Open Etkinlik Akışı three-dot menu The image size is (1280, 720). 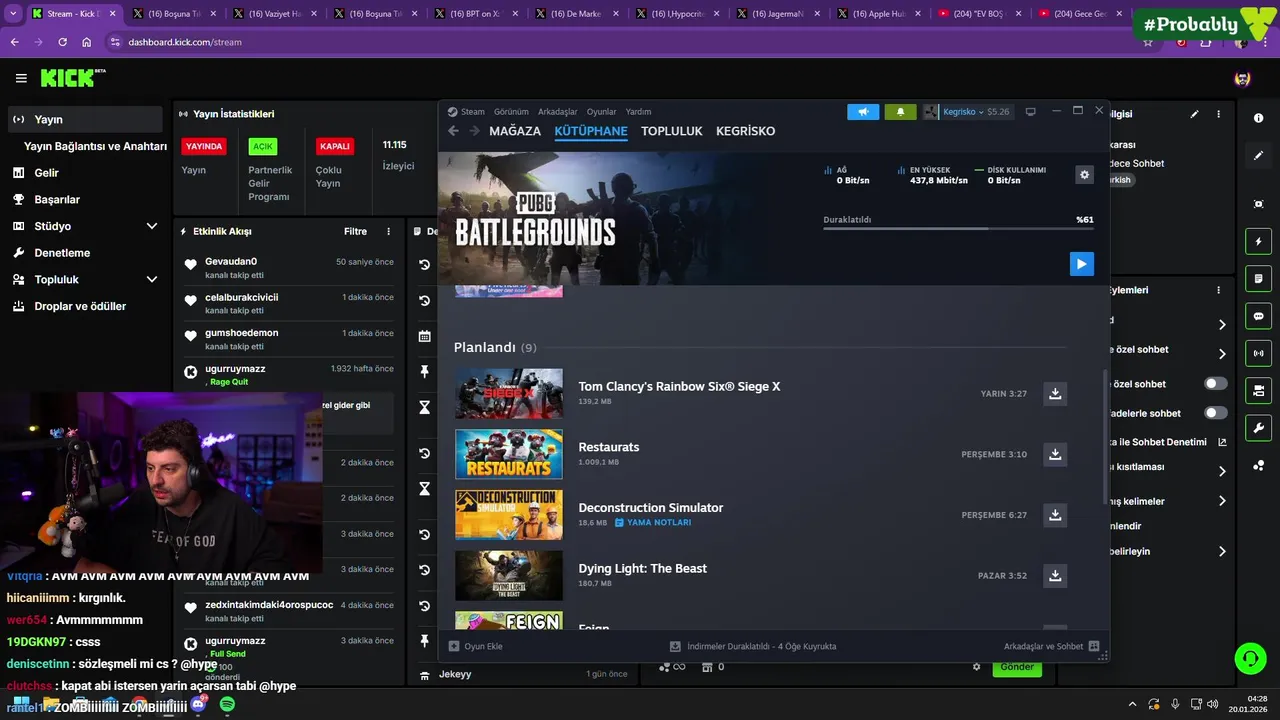[389, 231]
